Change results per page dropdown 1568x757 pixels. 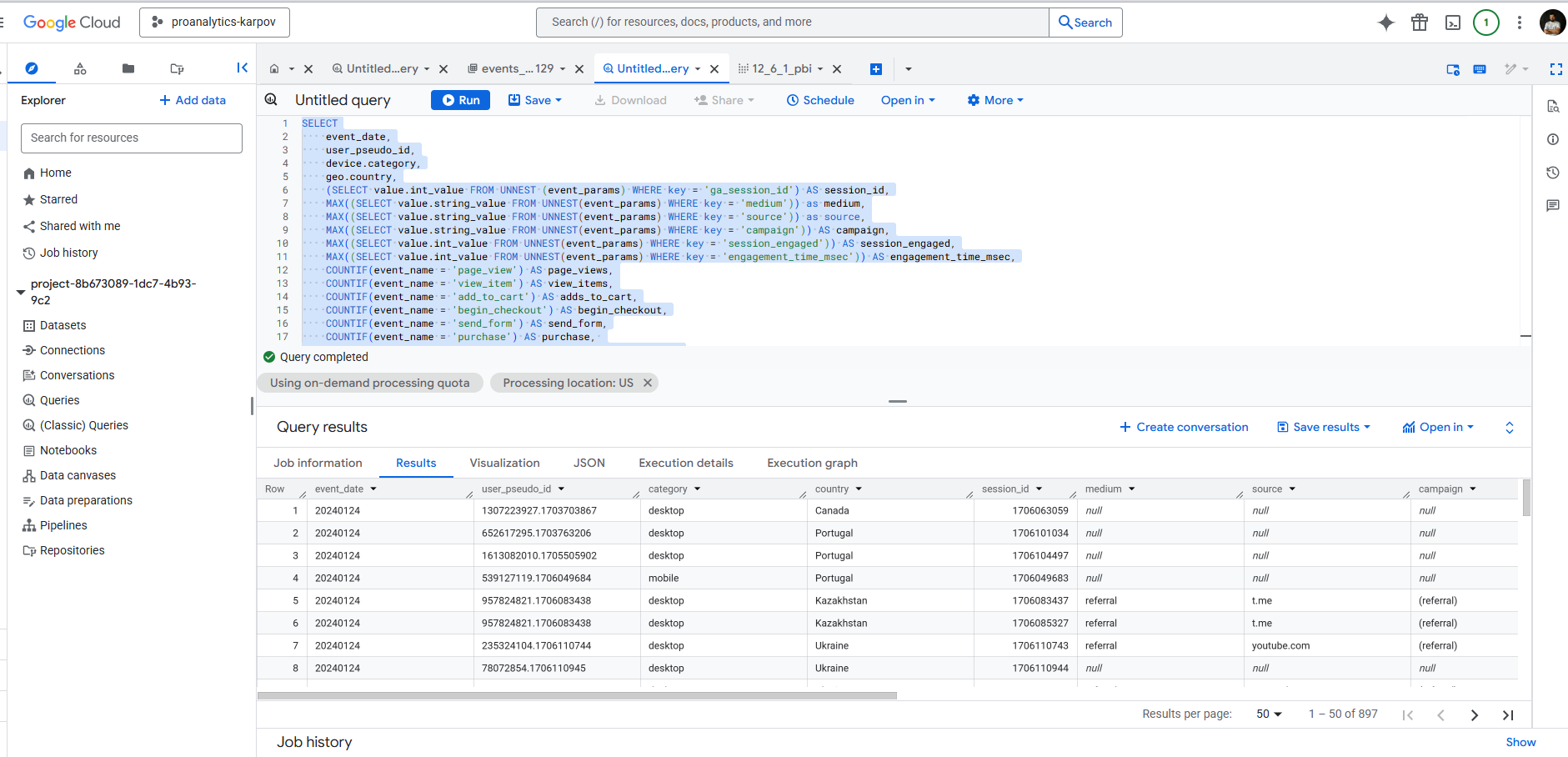click(x=1269, y=714)
